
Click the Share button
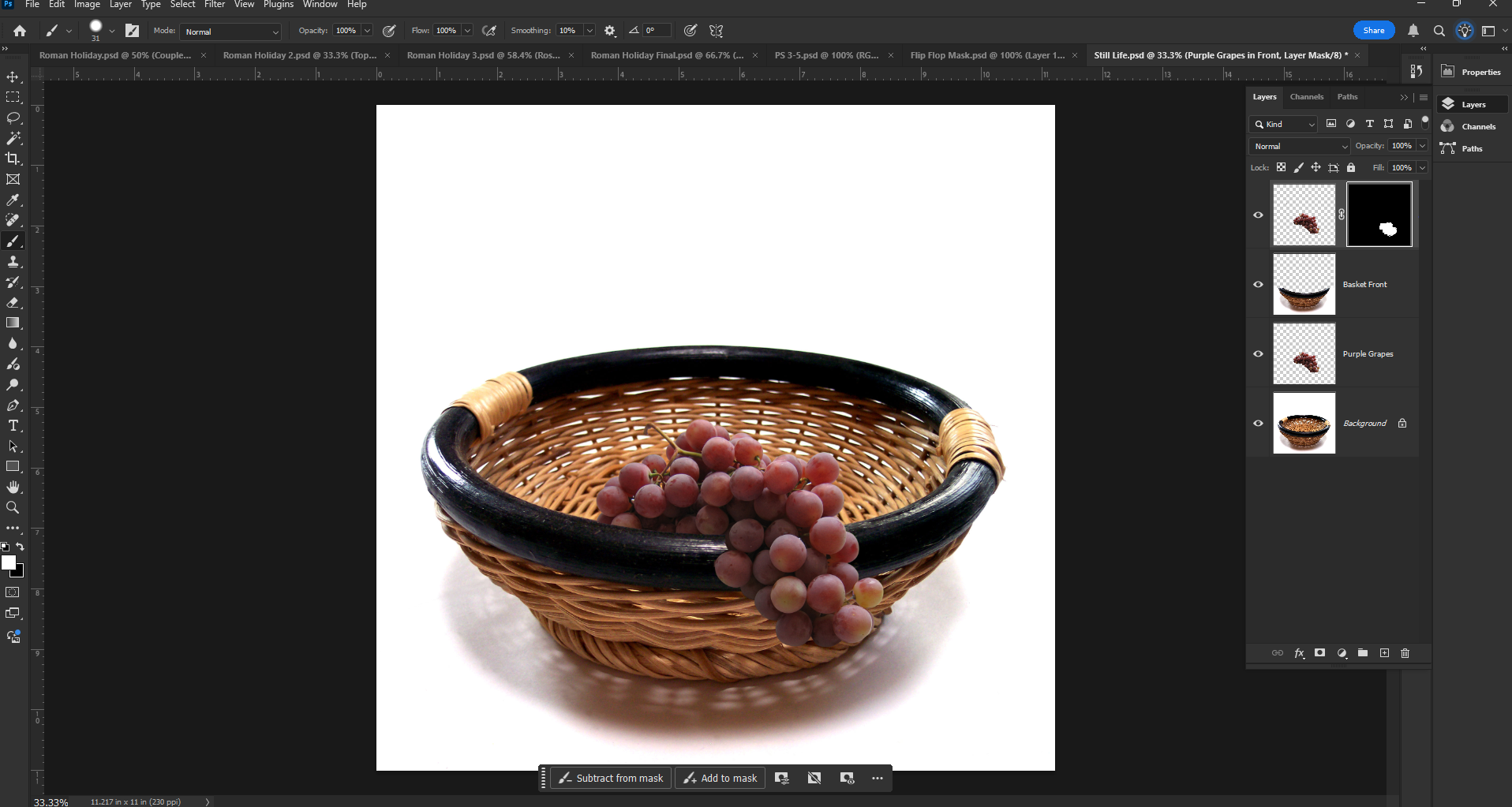click(1373, 29)
